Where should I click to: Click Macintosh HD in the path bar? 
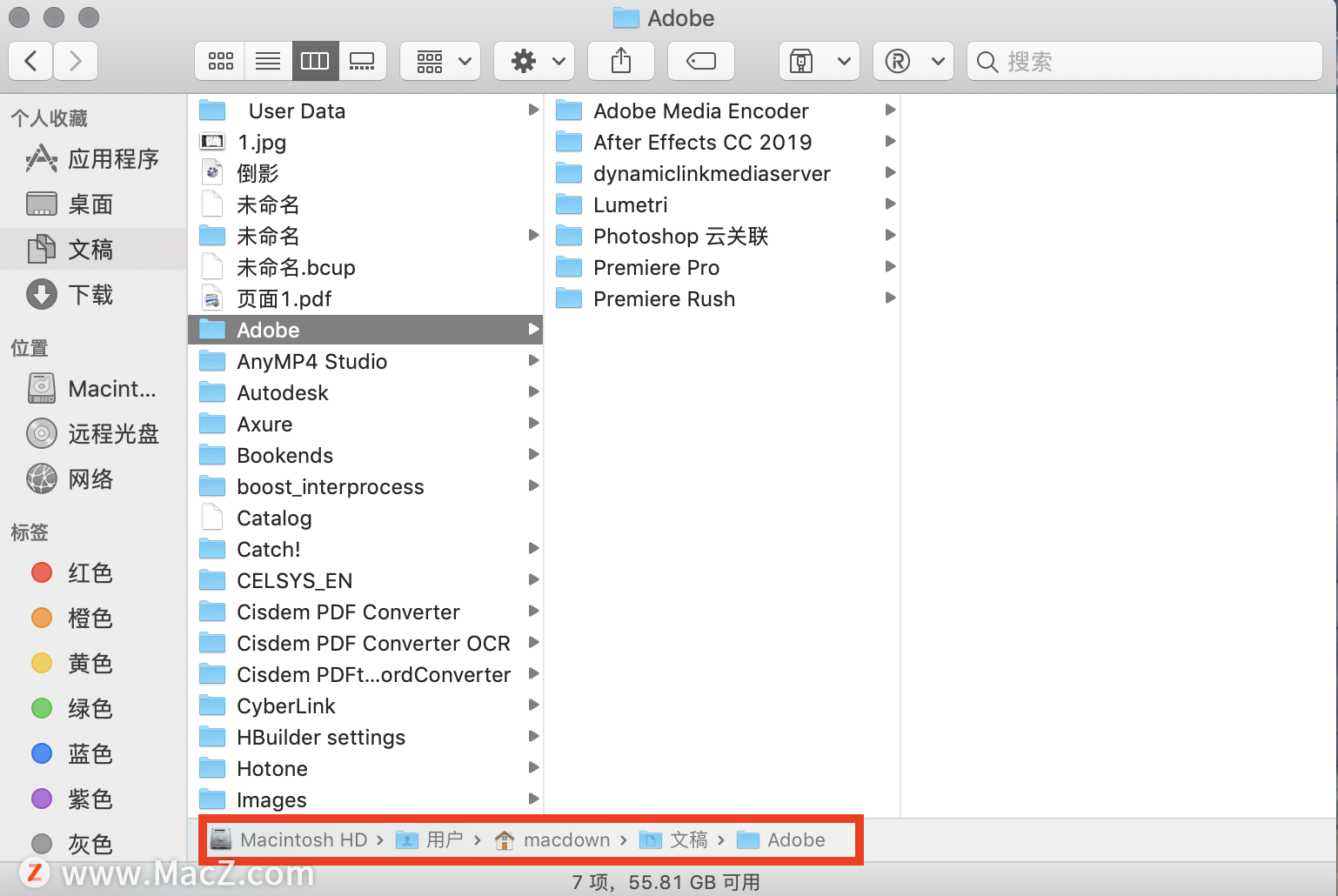point(290,839)
